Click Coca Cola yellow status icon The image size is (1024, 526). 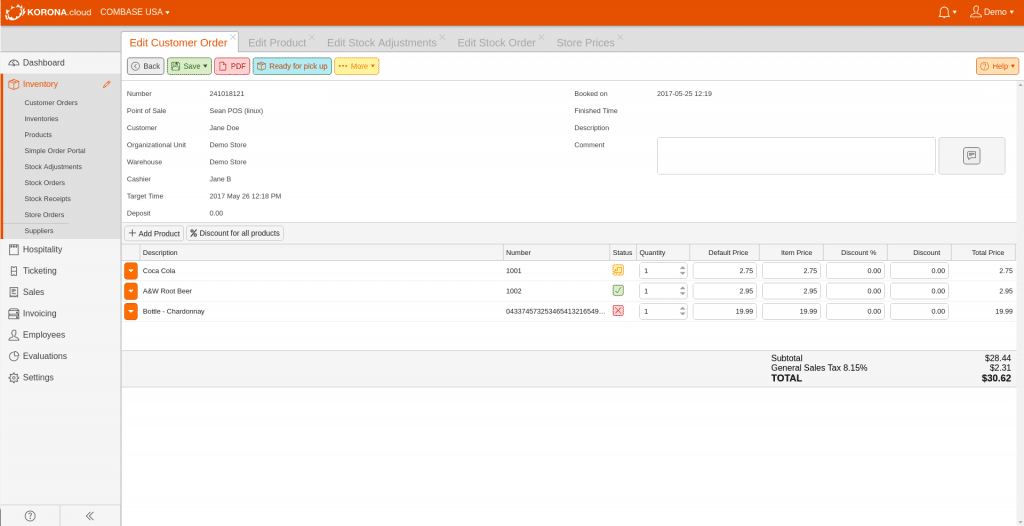tap(618, 270)
